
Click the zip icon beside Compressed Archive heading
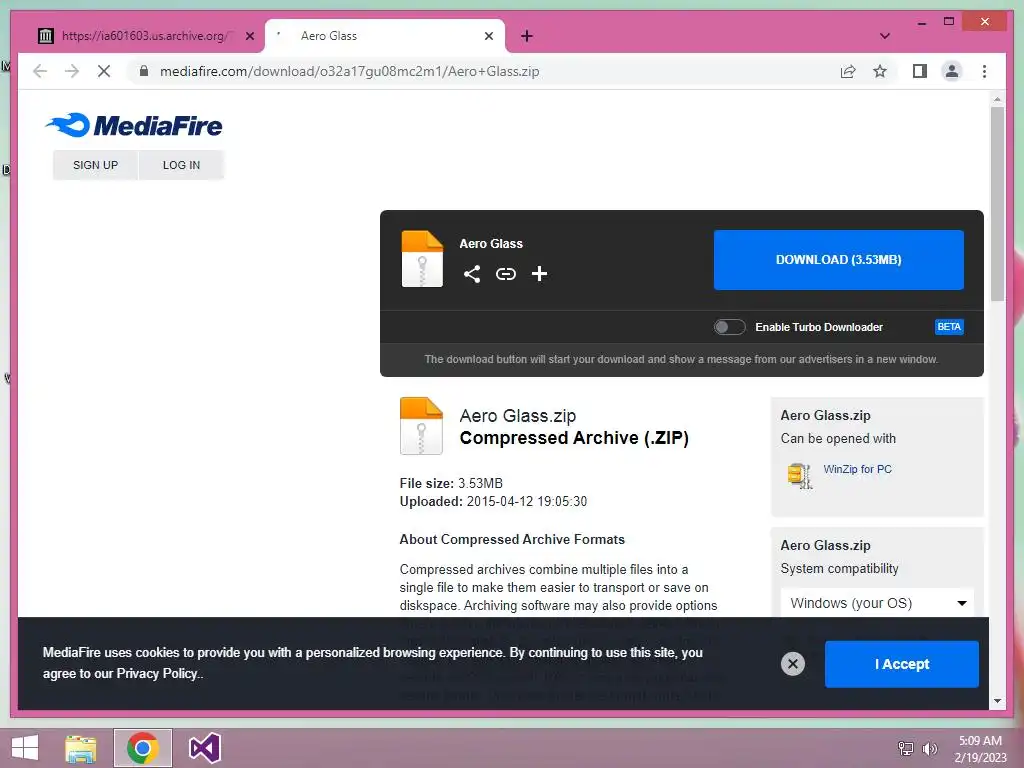[421, 426]
